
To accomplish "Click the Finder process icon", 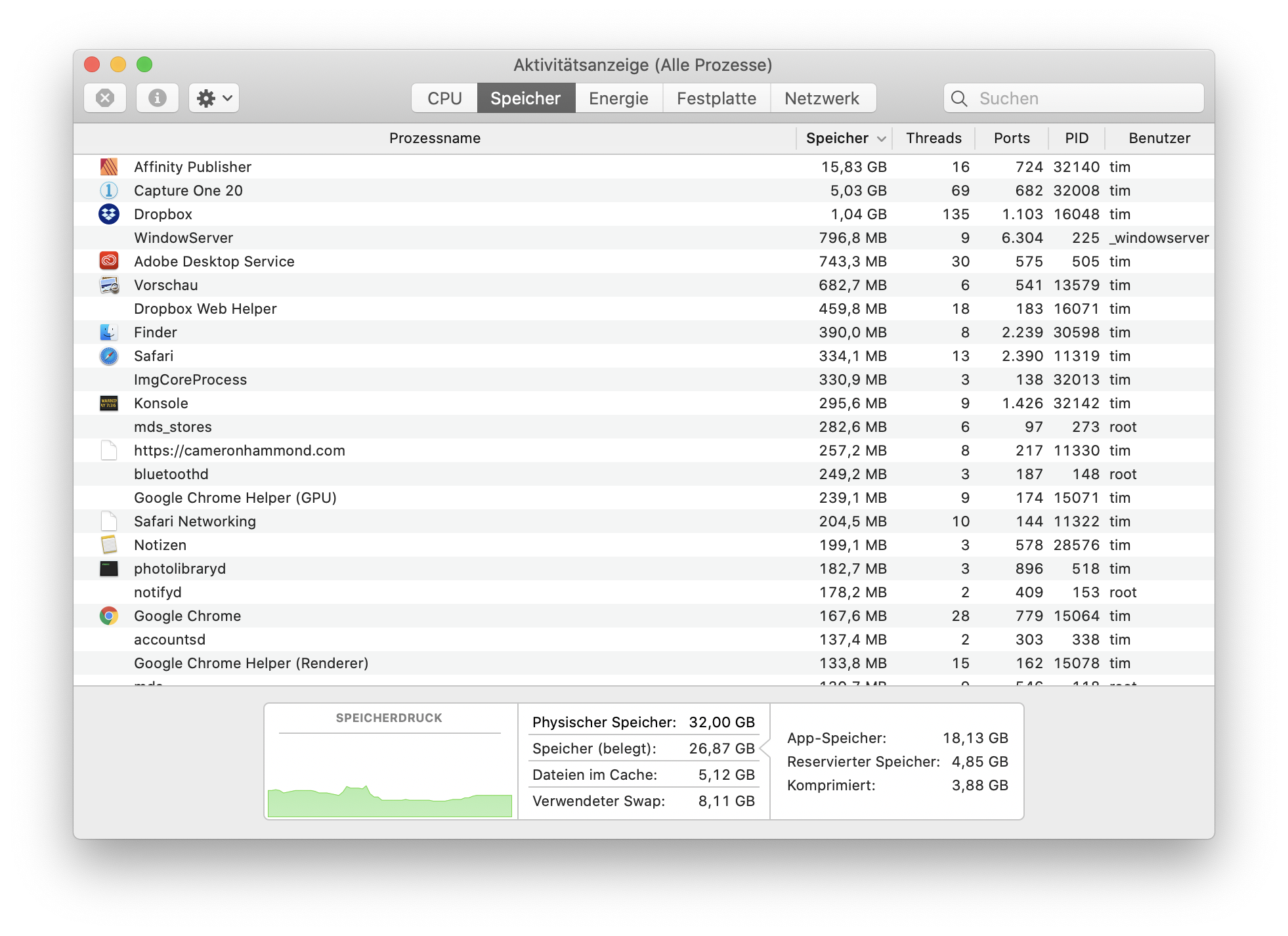I will (109, 332).
